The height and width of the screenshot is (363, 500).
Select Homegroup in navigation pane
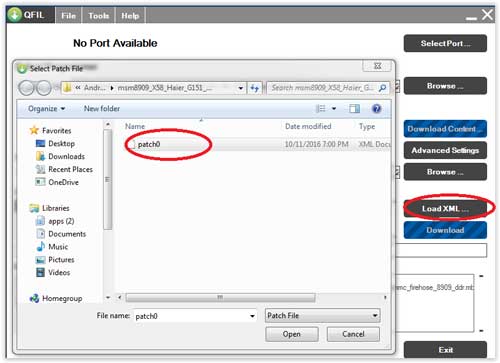pos(56,298)
